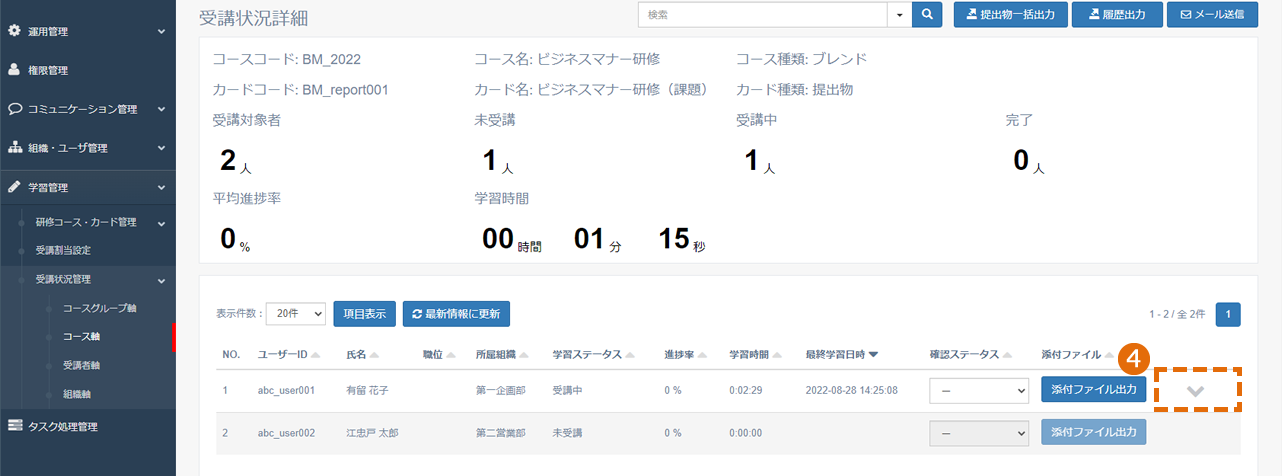1282x476 pixels.
Task: Sort by 氏名 column
Action: pos(362,355)
